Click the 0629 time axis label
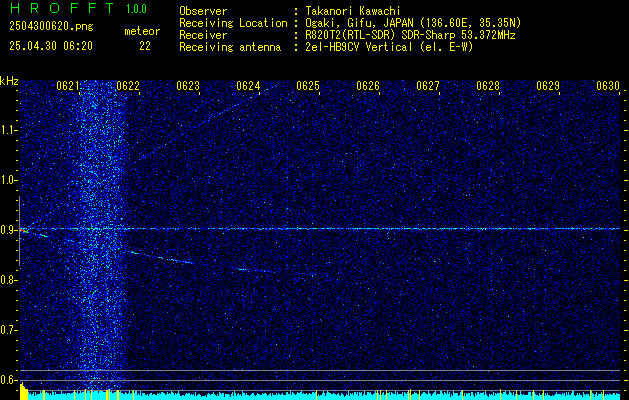Screen dimensions: 629x400 548,86
